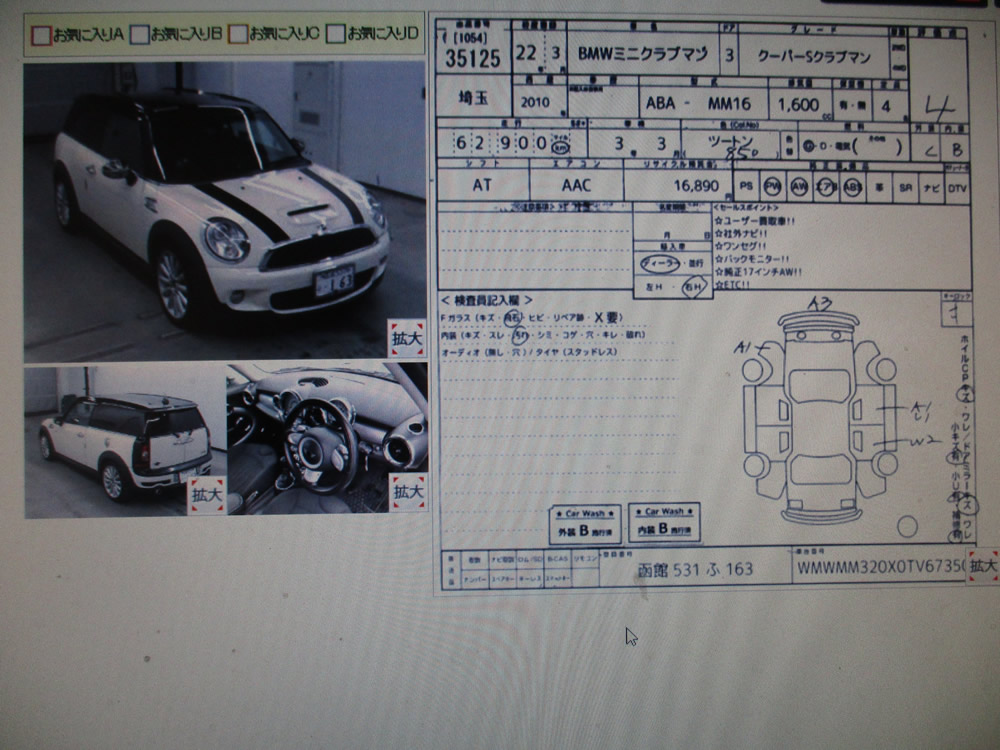Click the sales point ☆純正17インチAW!!
This screenshot has height=750, width=1000.
pyautogui.click(x=758, y=272)
